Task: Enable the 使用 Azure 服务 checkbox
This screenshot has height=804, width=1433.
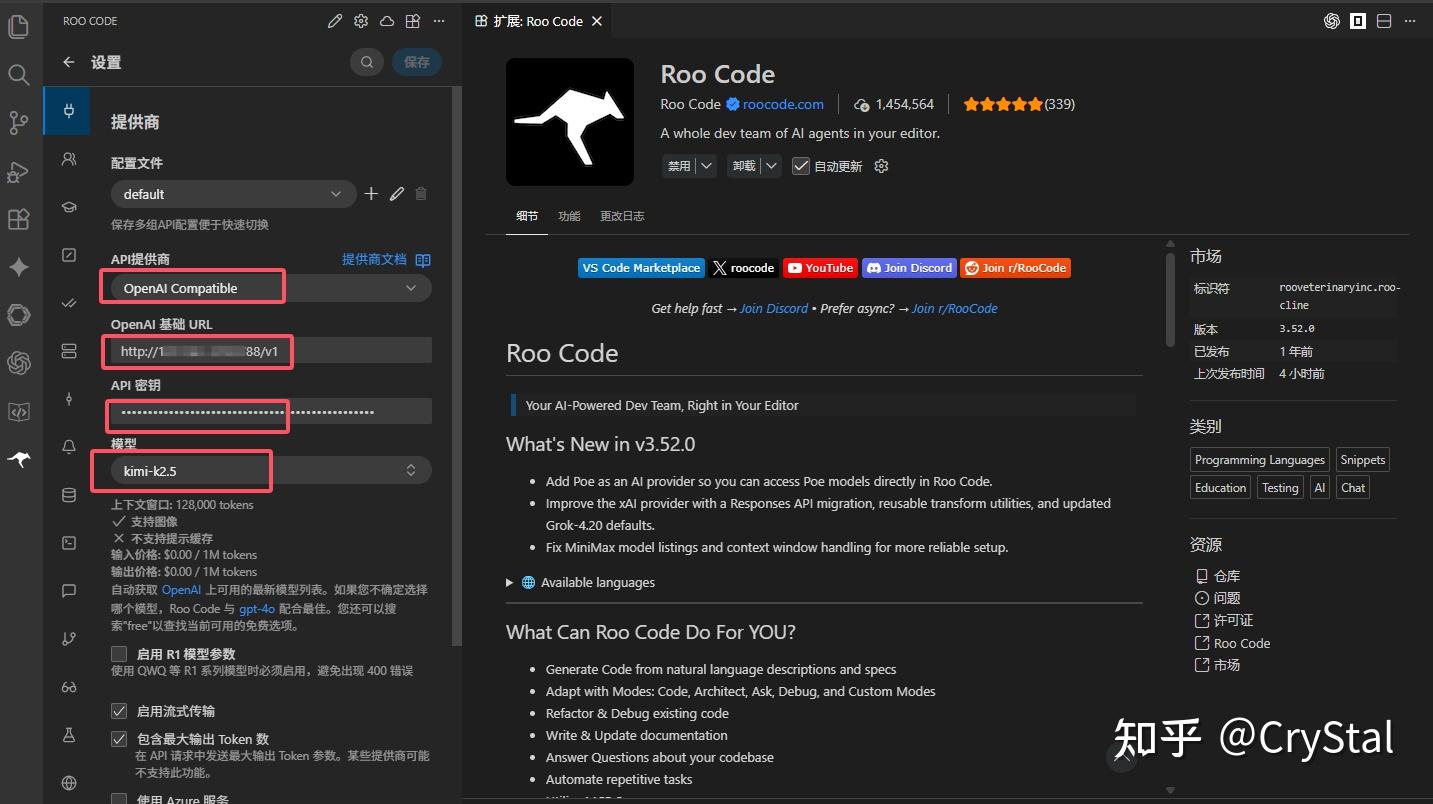Action: pyautogui.click(x=119, y=798)
